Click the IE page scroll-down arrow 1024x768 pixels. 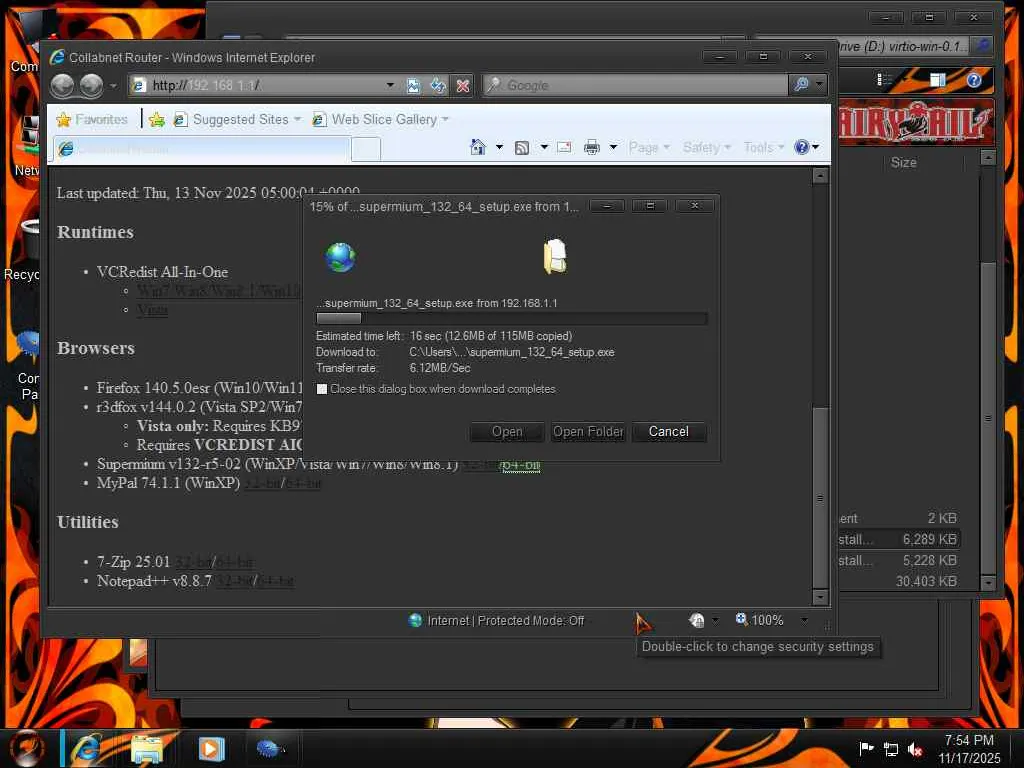coord(820,597)
